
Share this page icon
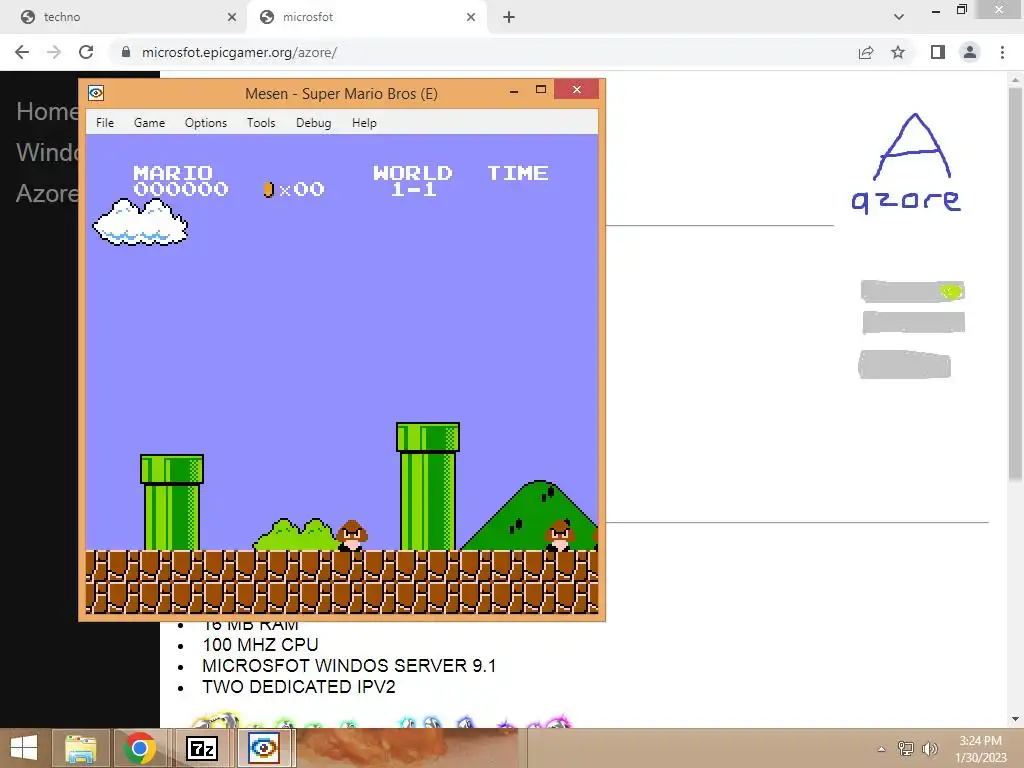click(x=866, y=52)
